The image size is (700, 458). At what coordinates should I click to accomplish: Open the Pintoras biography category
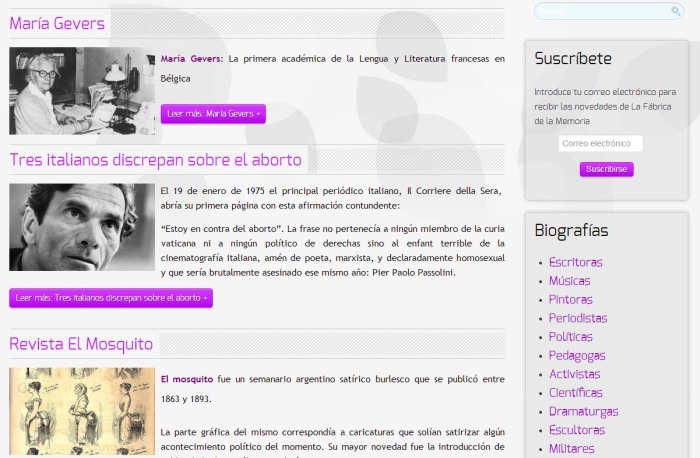571,300
